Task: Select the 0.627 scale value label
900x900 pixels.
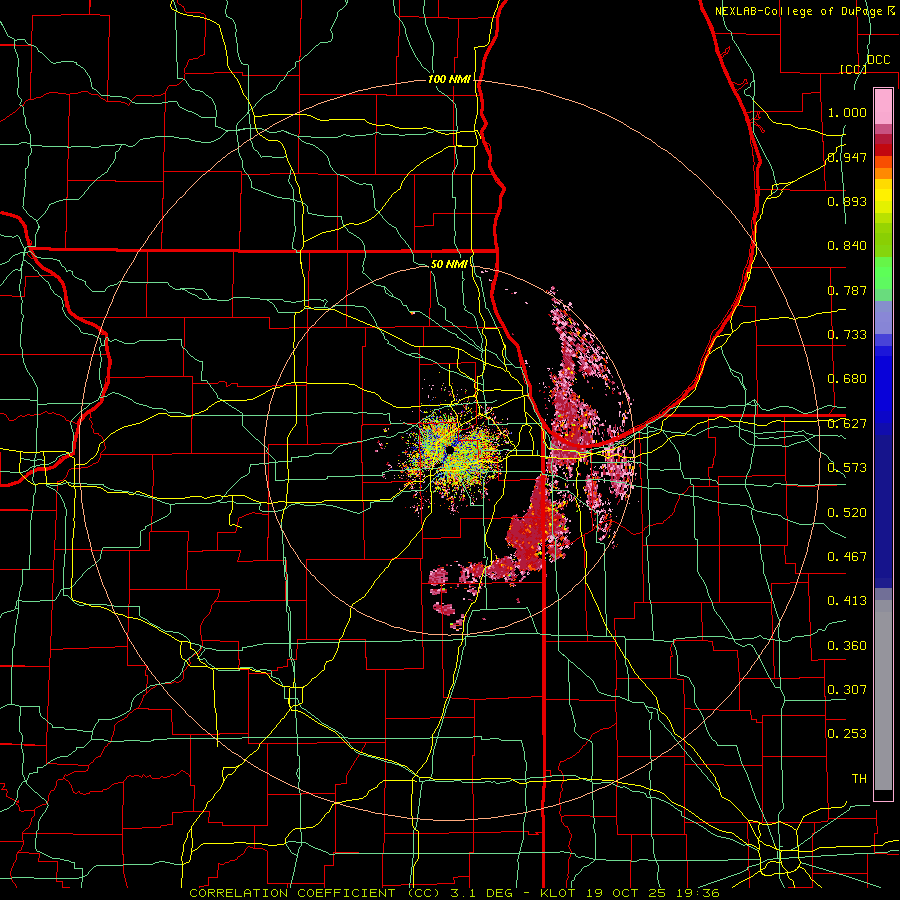Action: [847, 424]
